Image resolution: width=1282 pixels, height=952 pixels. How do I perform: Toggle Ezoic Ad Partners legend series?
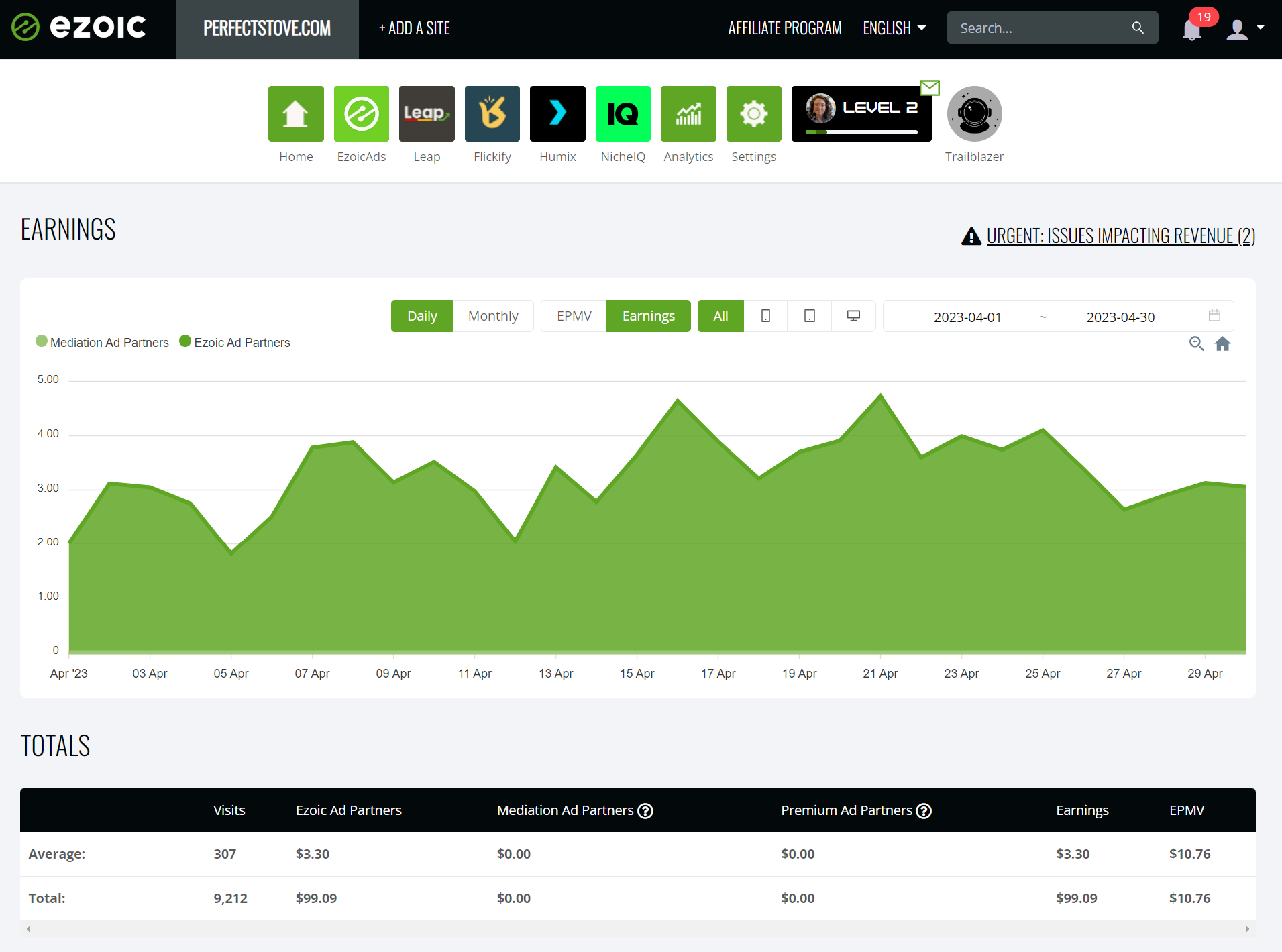pos(235,342)
